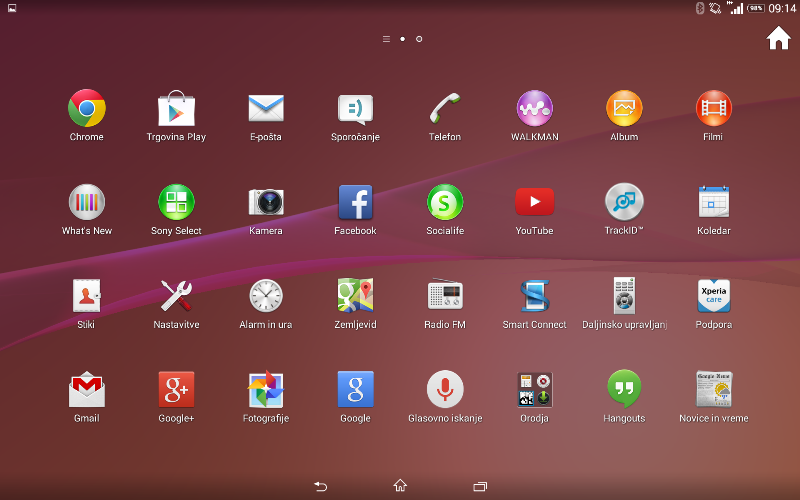Open Stiki contacts app

point(86,295)
